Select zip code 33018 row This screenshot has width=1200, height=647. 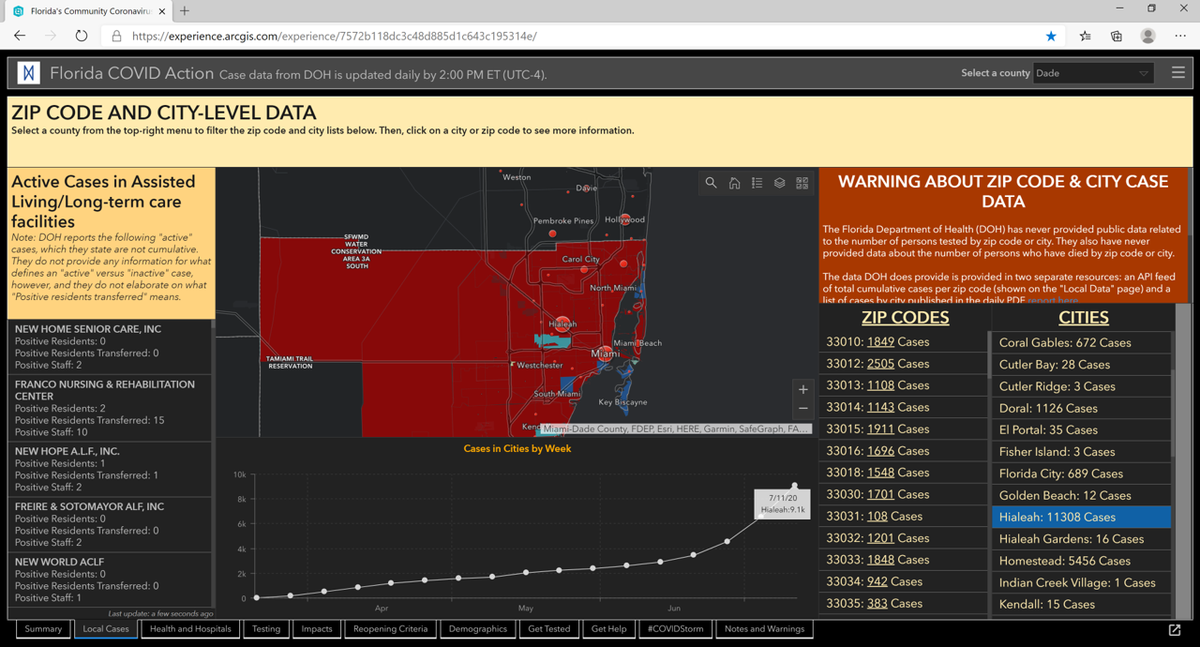903,472
